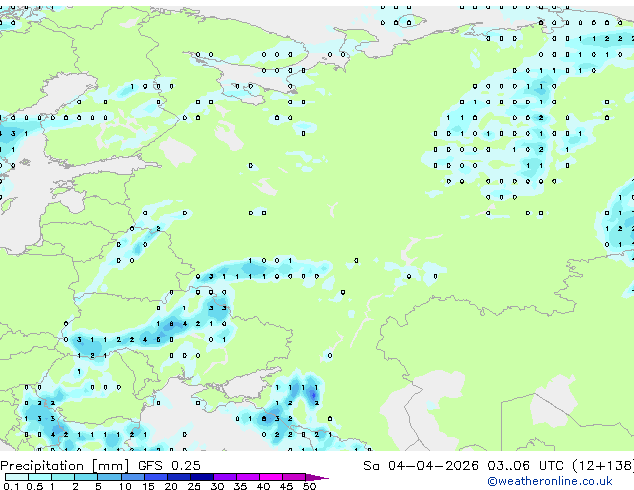Image resolution: width=634 pixels, height=490 pixels.
Task: Click the '35' legend value
Action: 240,486
